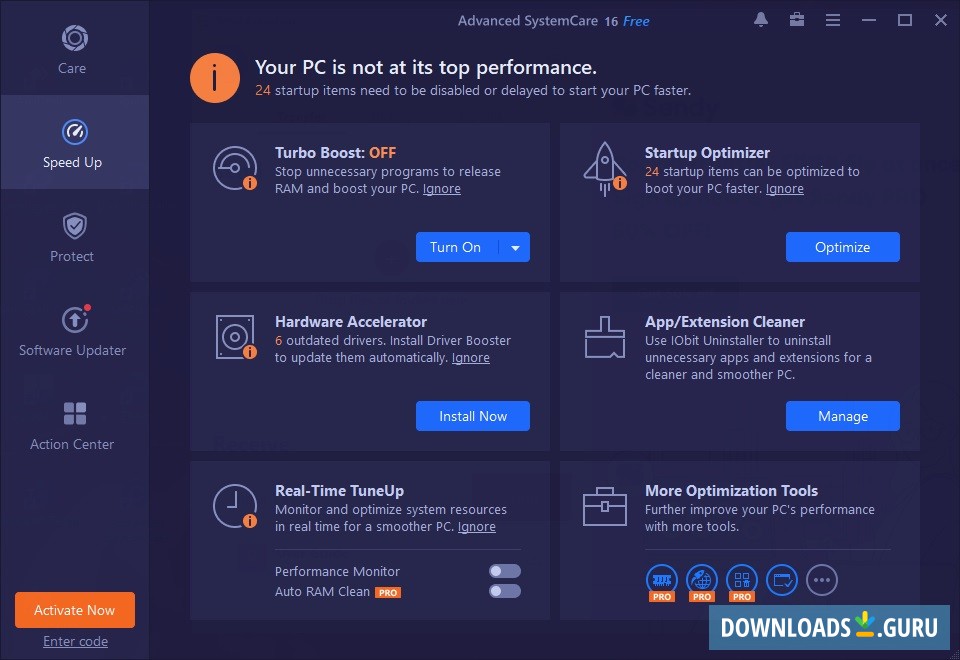The width and height of the screenshot is (960, 660).
Task: Click 'Your PC is not at its top performance.' text
Action: [426, 67]
